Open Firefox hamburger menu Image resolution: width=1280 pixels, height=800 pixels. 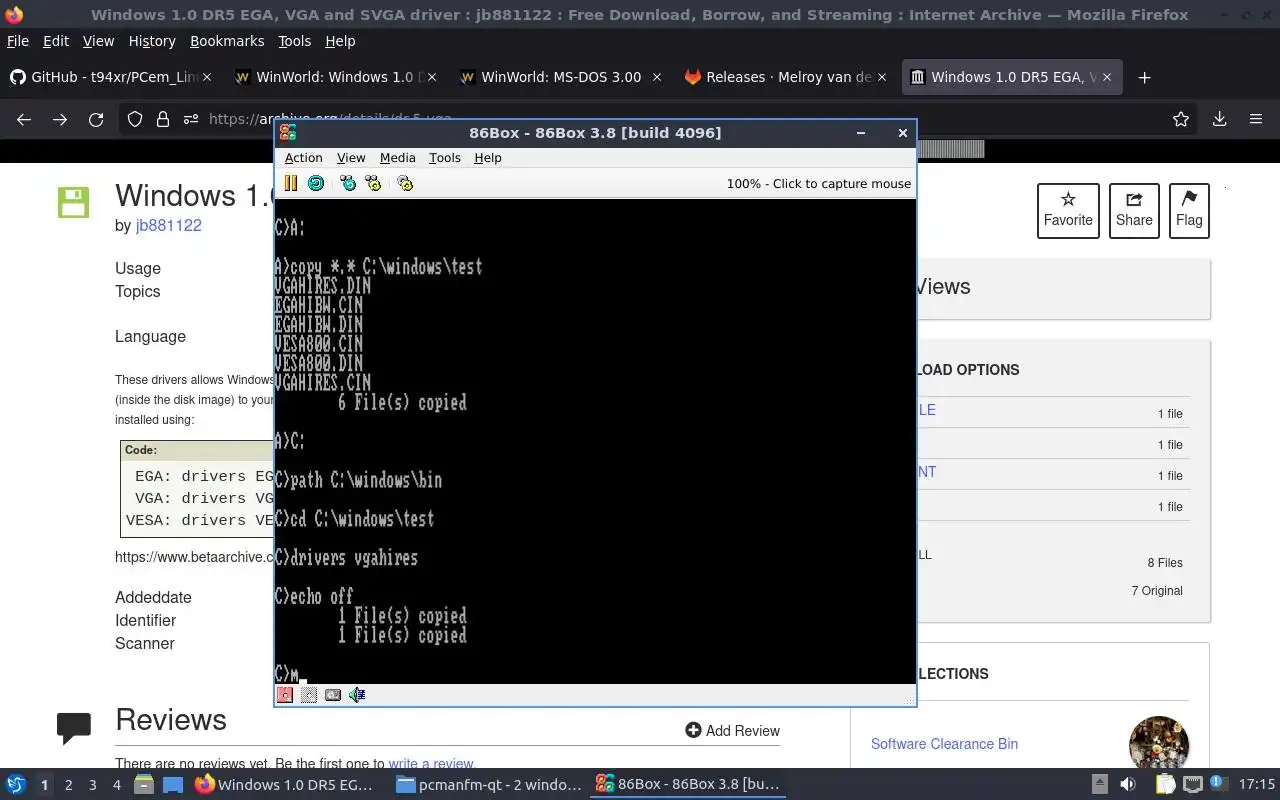(x=1256, y=119)
